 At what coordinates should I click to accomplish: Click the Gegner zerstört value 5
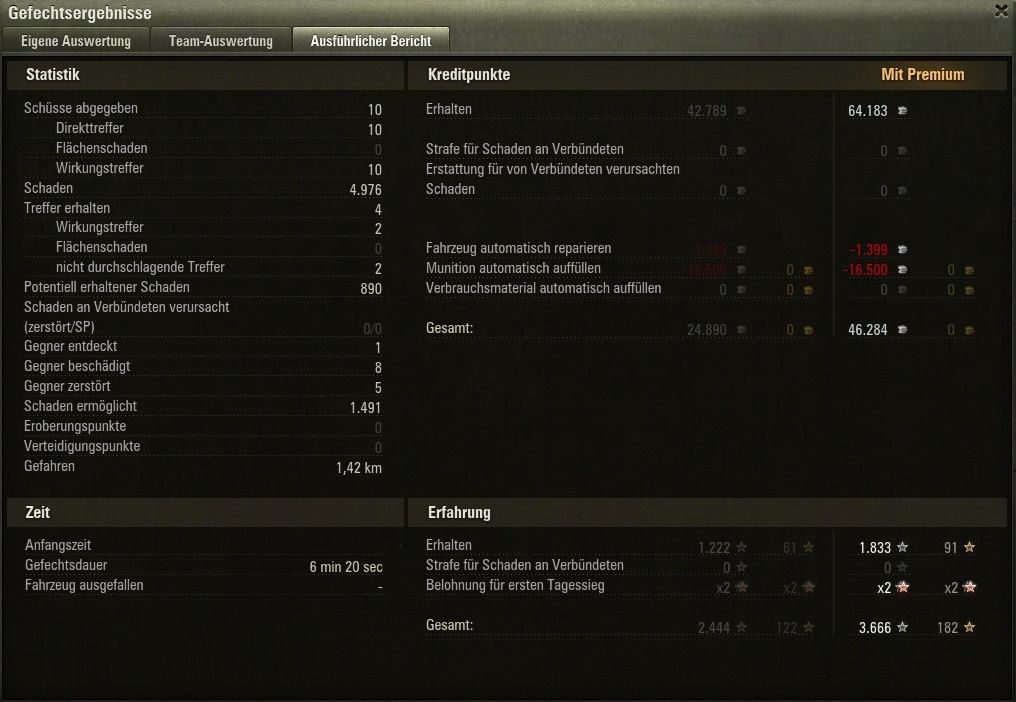coord(378,388)
